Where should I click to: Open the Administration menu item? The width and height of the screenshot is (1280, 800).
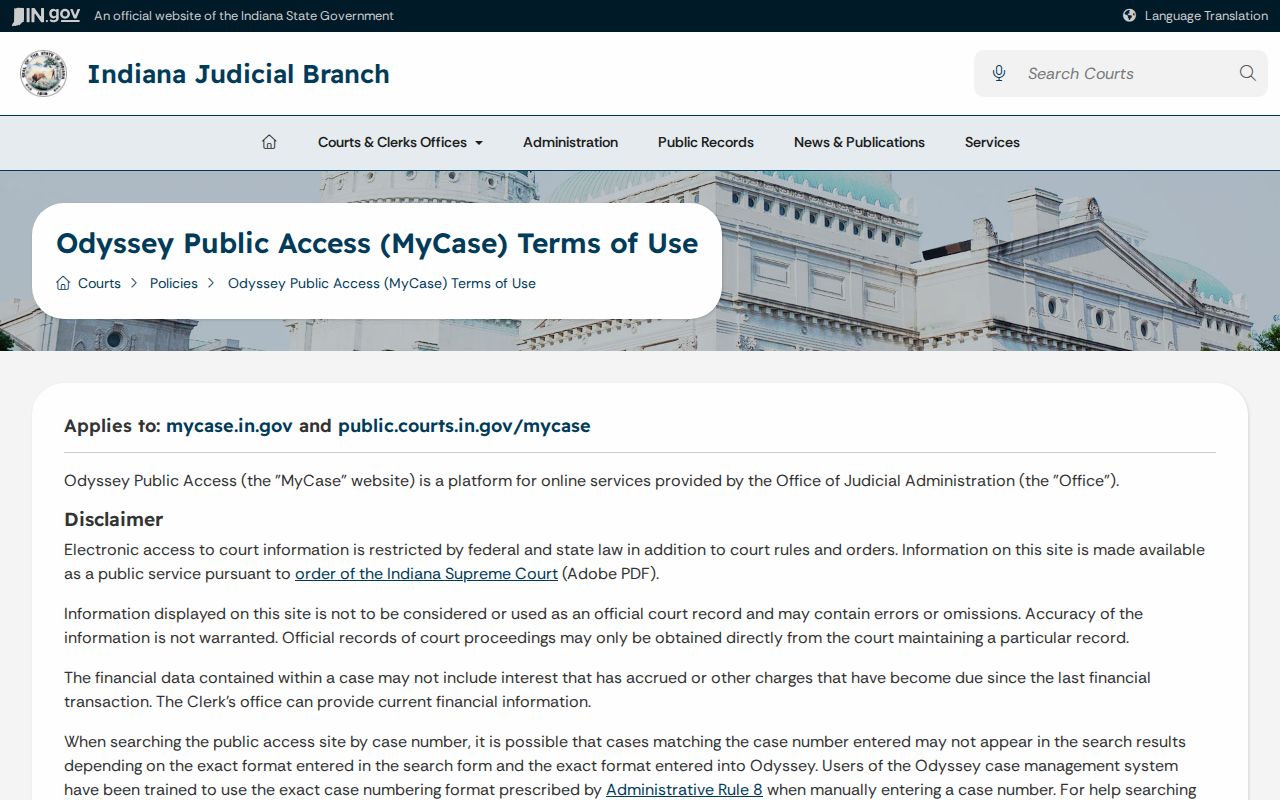(570, 142)
